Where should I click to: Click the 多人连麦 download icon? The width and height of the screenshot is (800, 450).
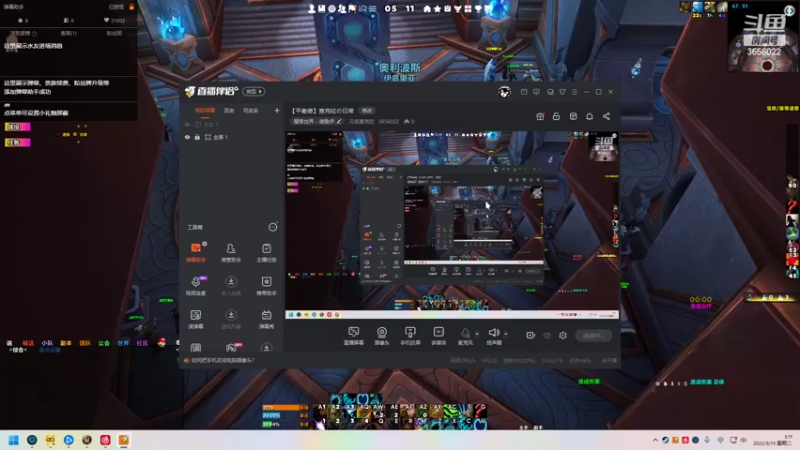pos(231,282)
